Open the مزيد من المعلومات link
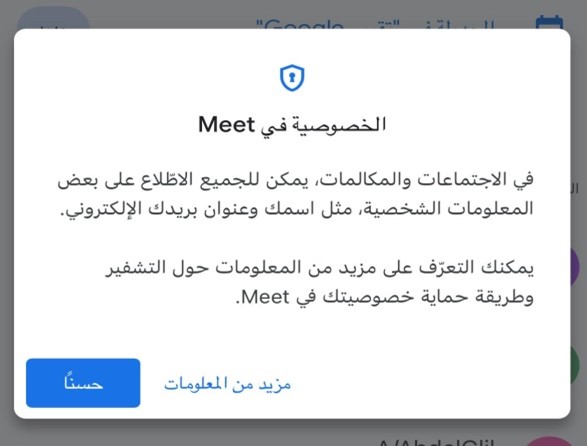The height and width of the screenshot is (446, 587). click(x=227, y=384)
